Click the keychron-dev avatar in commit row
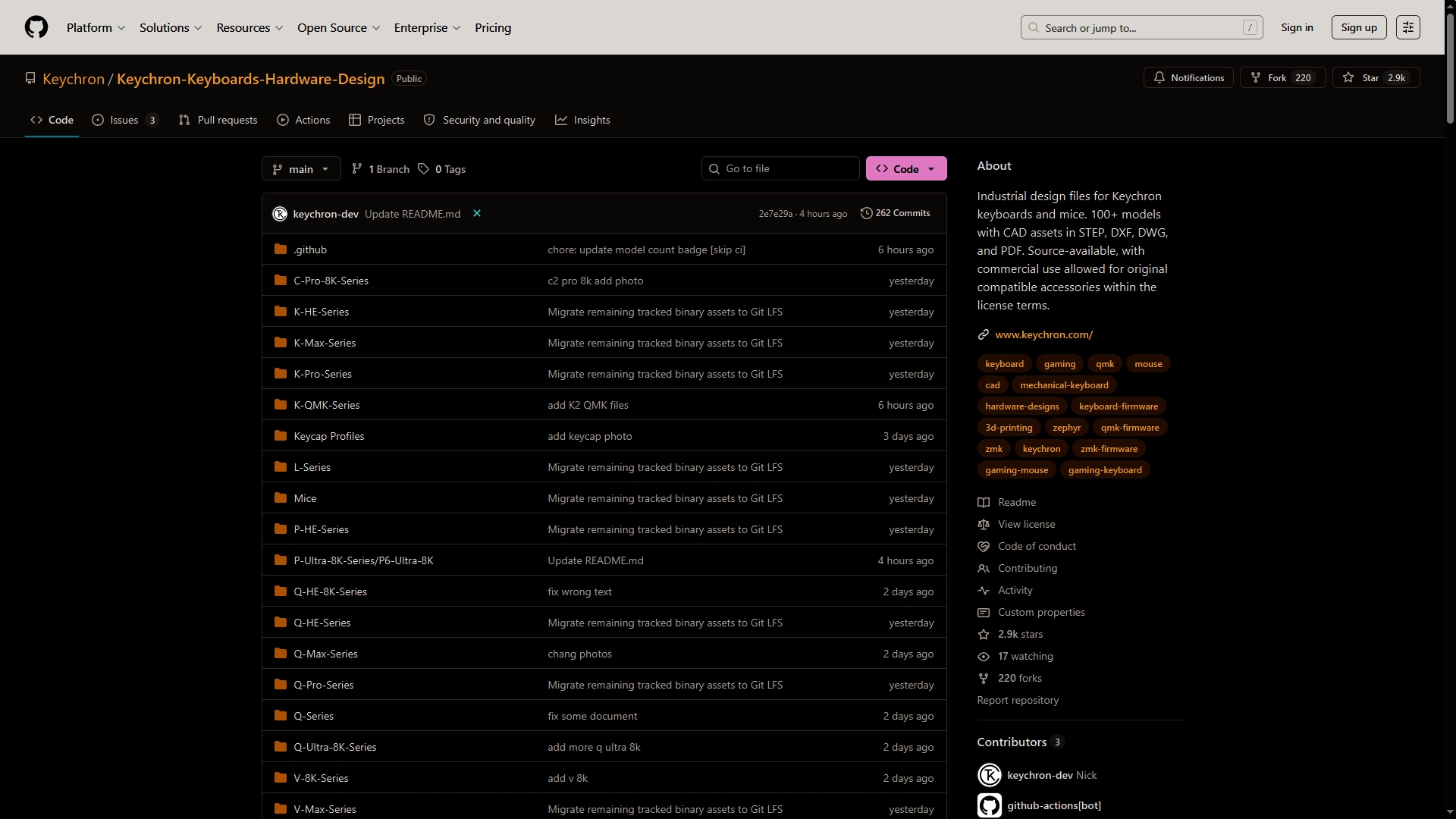This screenshot has width=1456, height=819. [x=280, y=214]
